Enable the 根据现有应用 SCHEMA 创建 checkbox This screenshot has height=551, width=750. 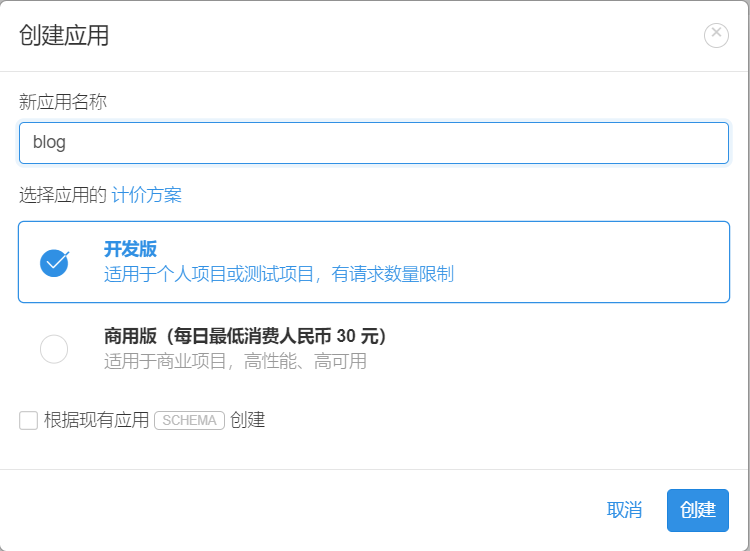(x=28, y=420)
